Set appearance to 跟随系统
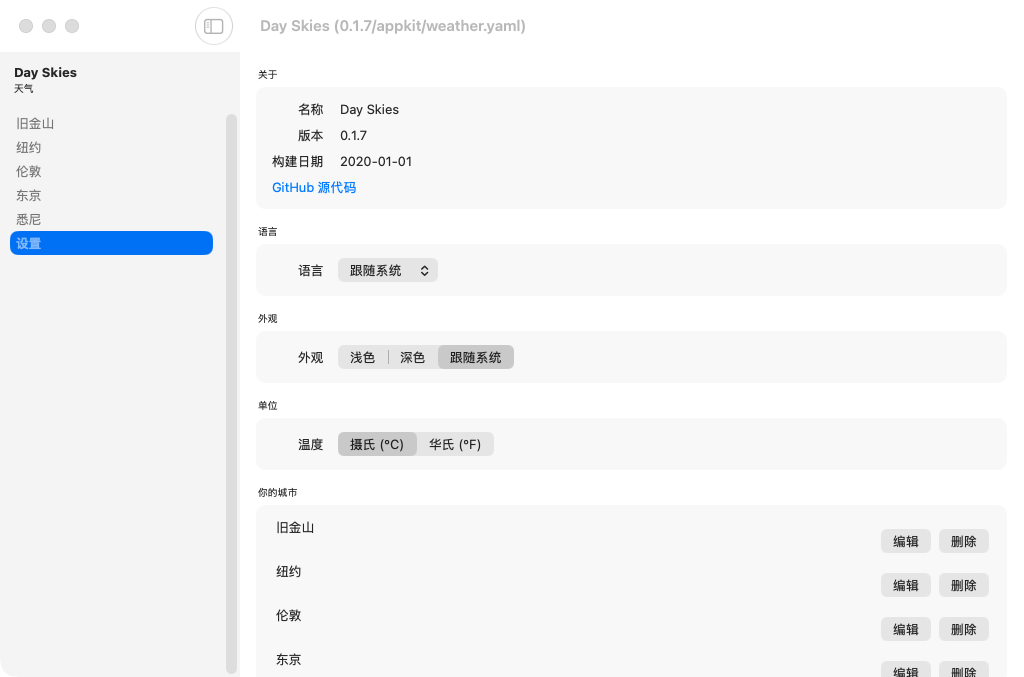Image resolution: width=1024 pixels, height=677 pixels. [475, 357]
